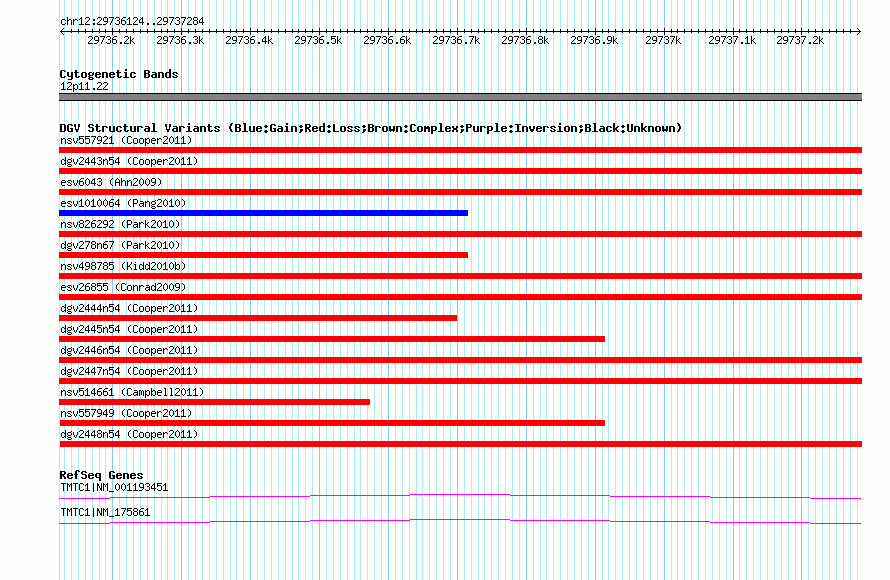
Task: Select the red bar under esv26855
Action: pos(460,297)
